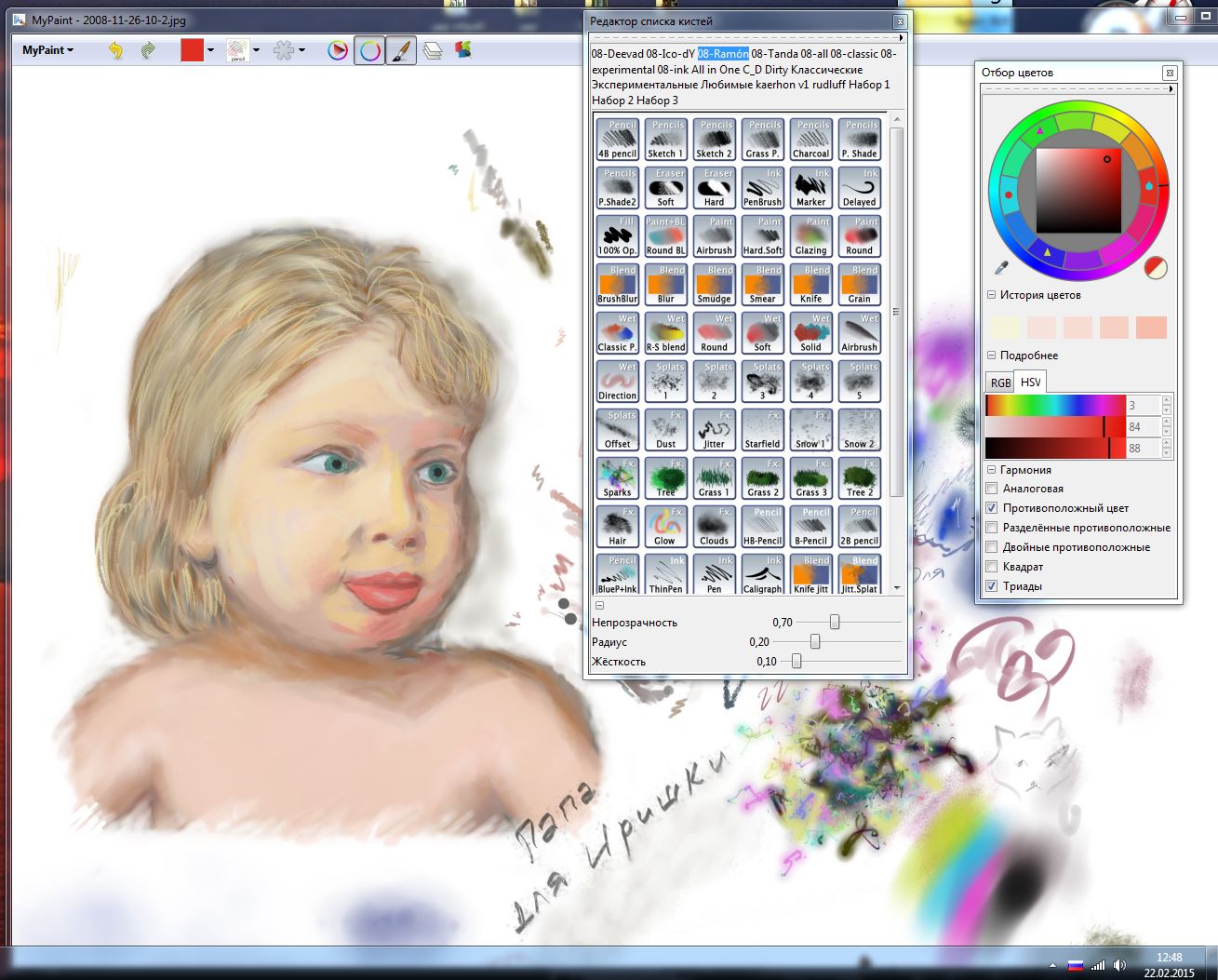Viewport: 1218px width, 980px height.
Task: Disable the Триады harmony checkbox
Action: click(x=992, y=586)
